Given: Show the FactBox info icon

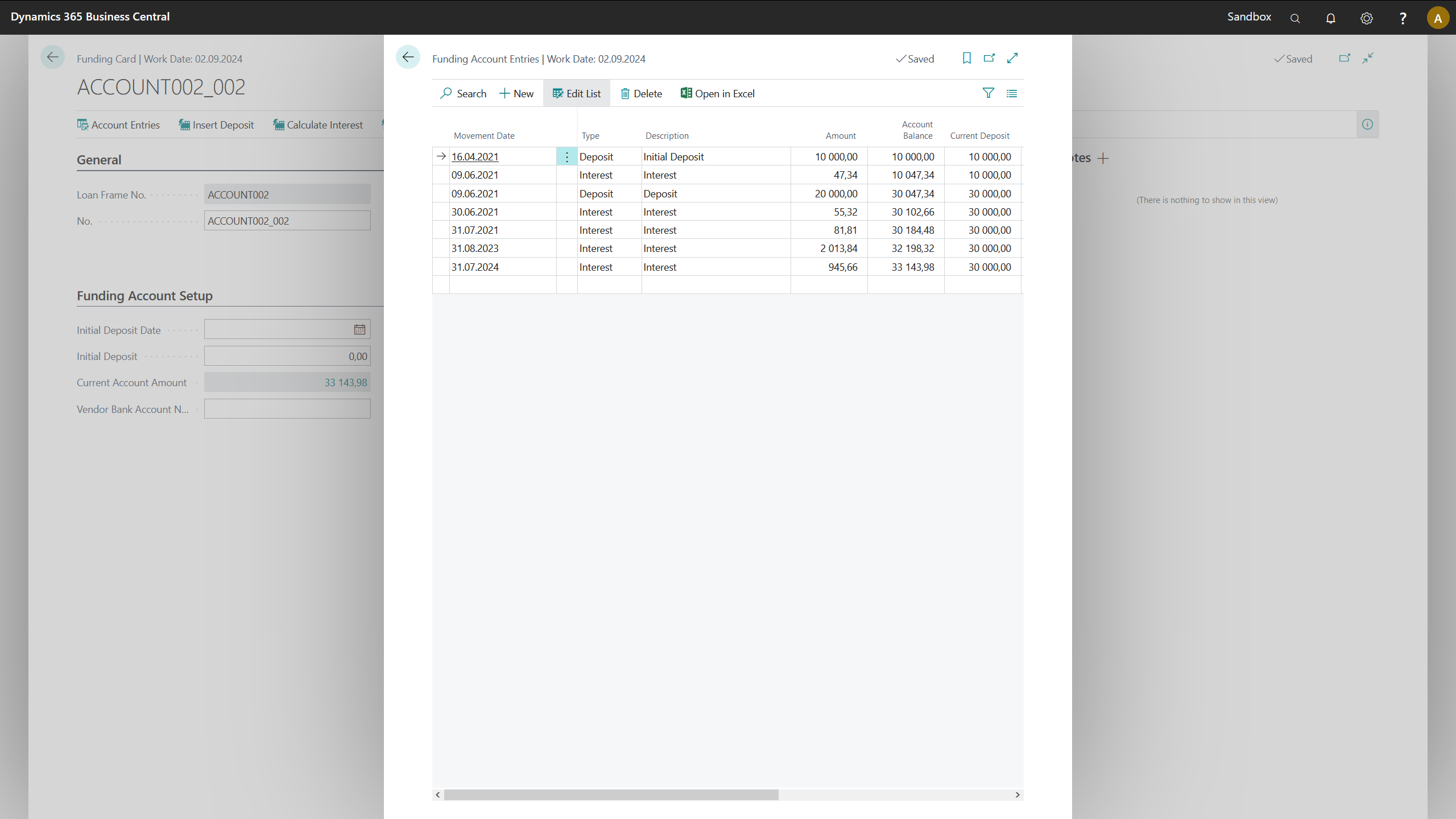Looking at the screenshot, I should [x=1367, y=125].
